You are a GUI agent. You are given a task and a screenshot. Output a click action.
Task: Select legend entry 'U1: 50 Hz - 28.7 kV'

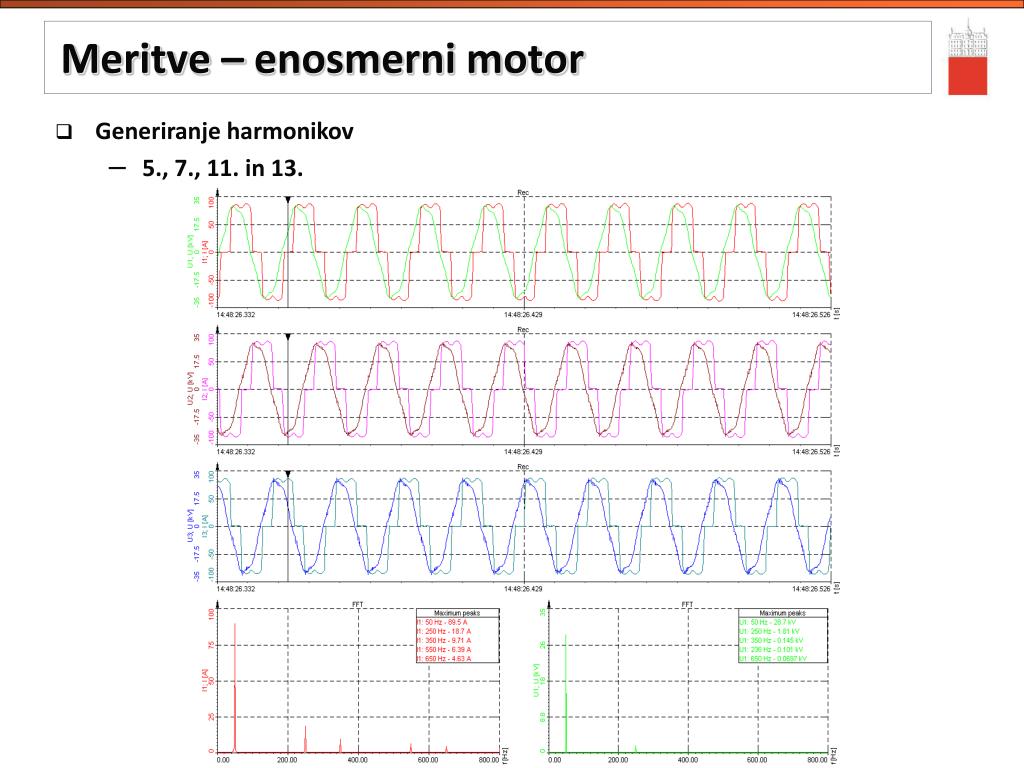point(766,622)
